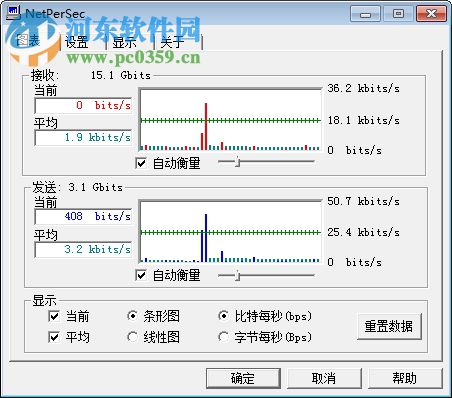
Task: Switch to the 图表 tab
Action: coord(28,41)
